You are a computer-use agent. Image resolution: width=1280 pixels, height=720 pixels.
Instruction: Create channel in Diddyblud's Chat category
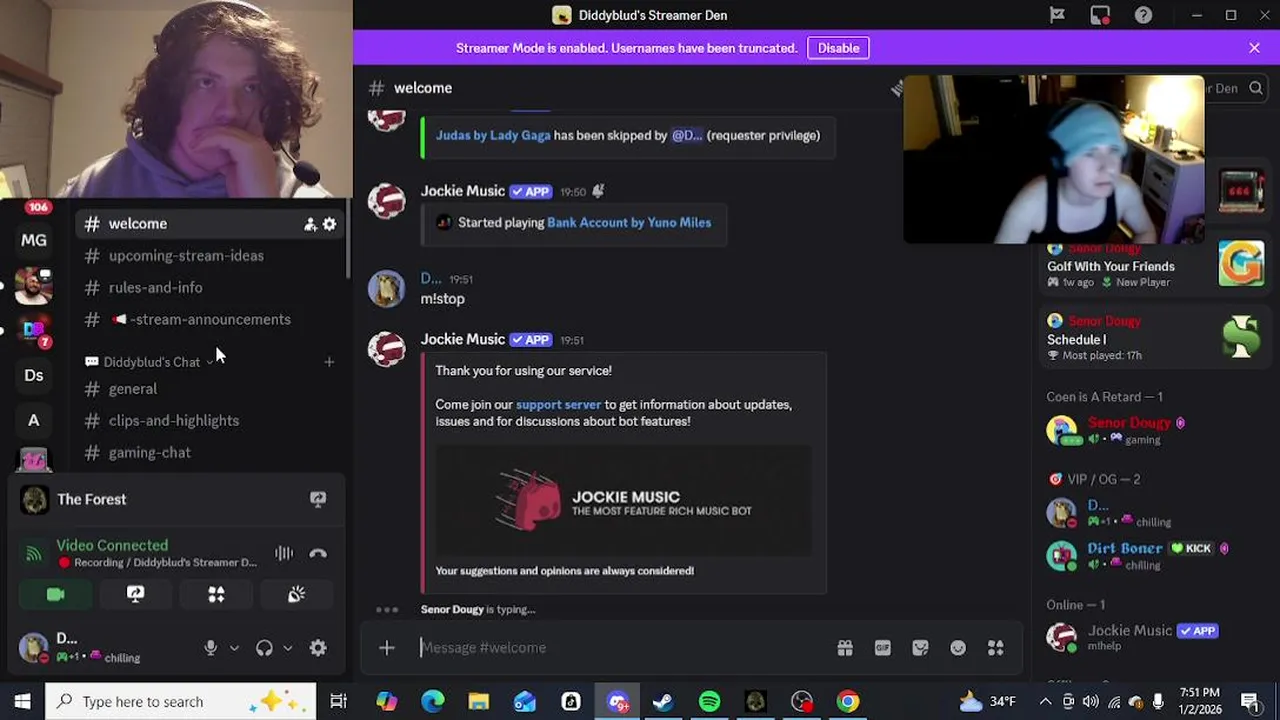(x=329, y=362)
